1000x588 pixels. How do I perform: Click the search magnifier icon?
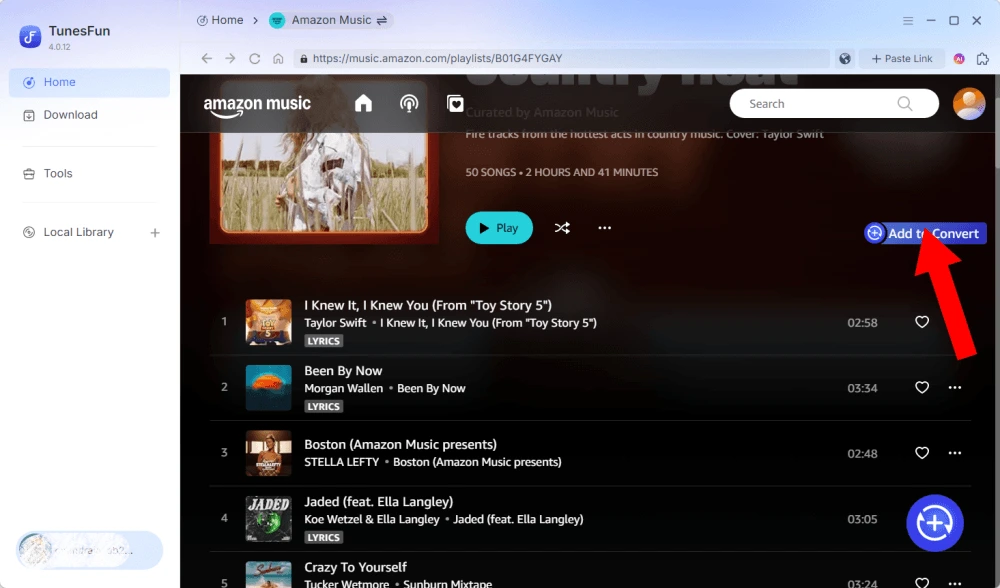click(905, 103)
